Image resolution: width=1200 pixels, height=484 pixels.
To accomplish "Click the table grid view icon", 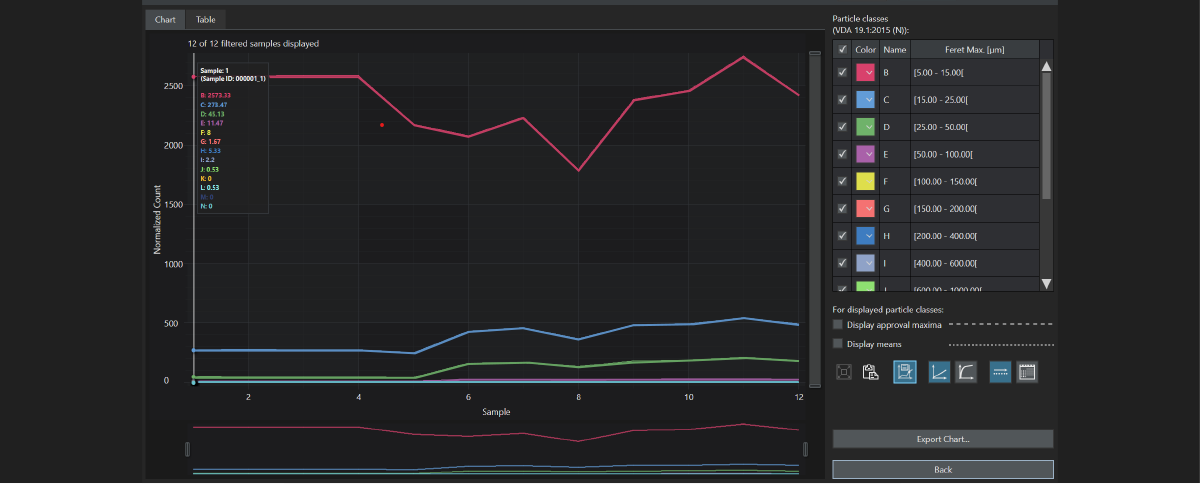I will (x=1027, y=372).
